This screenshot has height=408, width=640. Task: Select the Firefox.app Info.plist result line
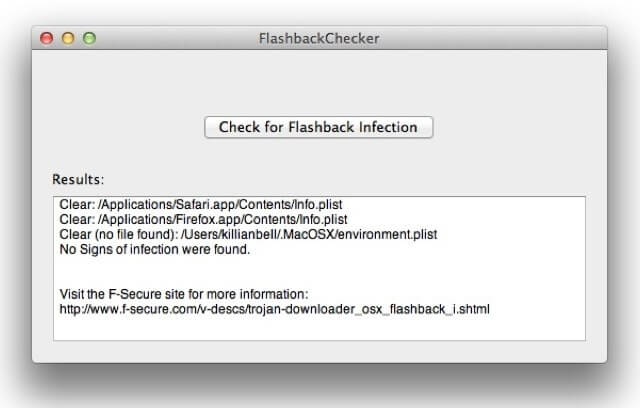tap(203, 220)
